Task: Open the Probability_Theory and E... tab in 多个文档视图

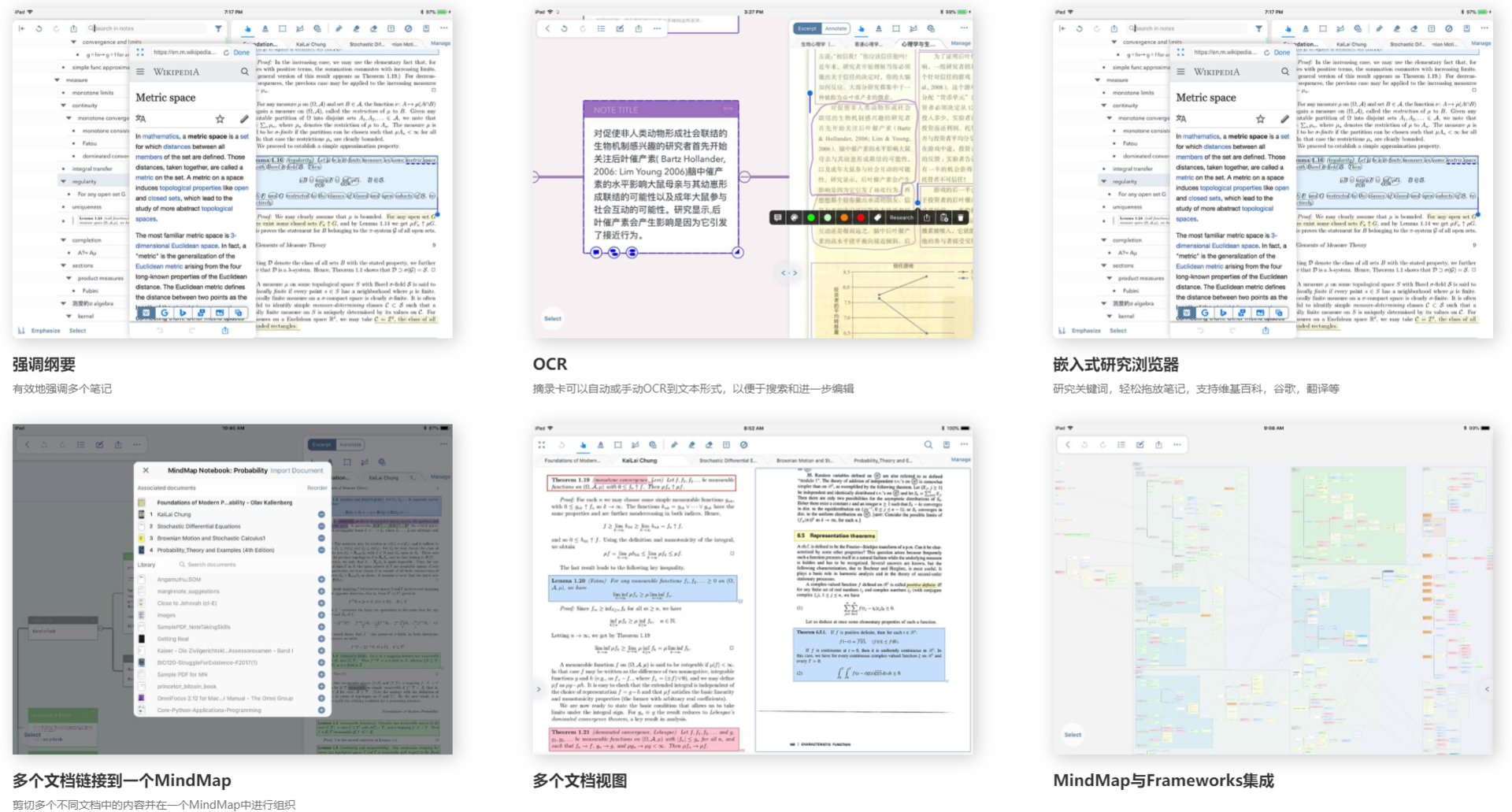Action: pos(883,460)
